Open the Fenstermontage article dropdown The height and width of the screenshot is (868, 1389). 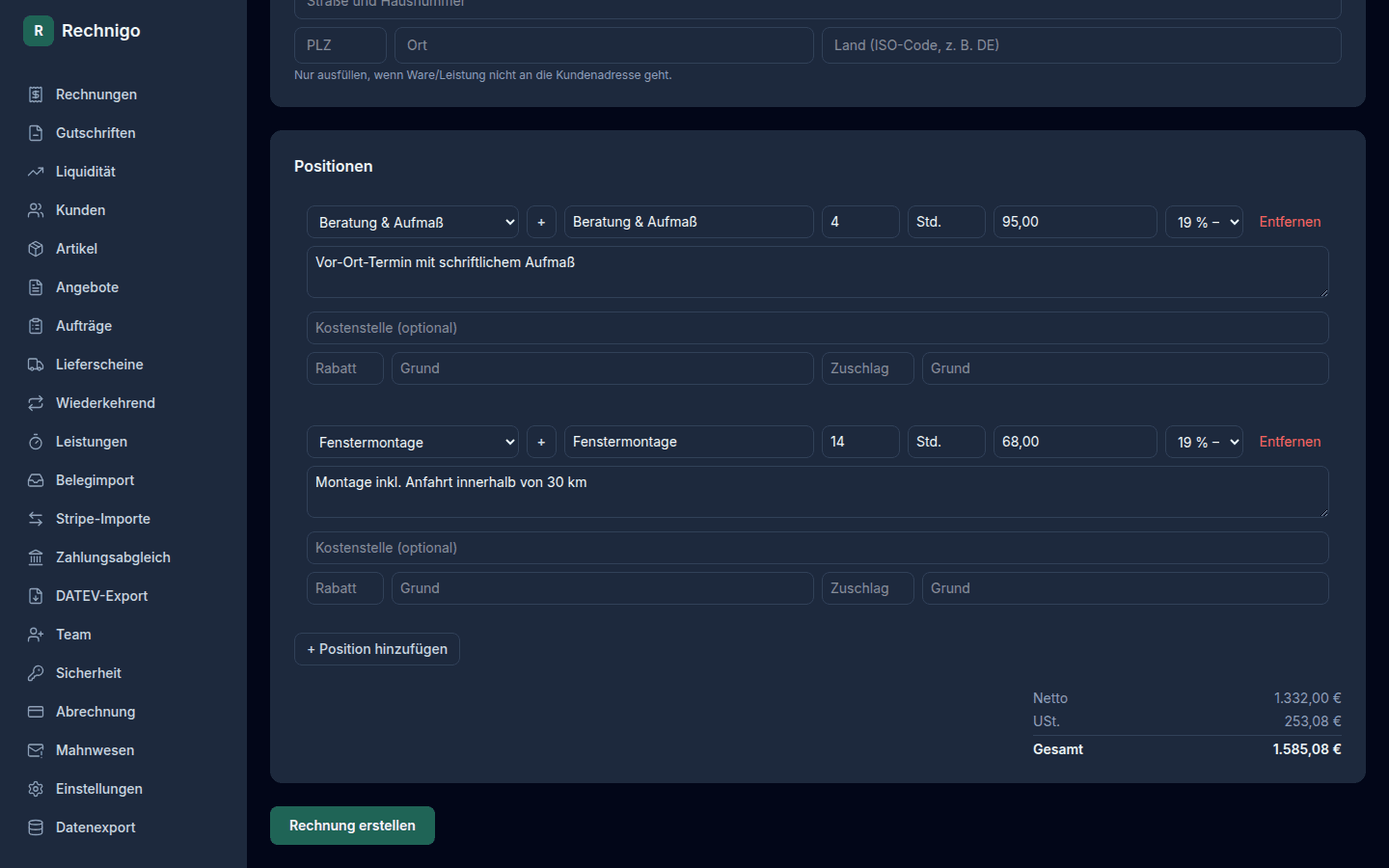click(413, 442)
